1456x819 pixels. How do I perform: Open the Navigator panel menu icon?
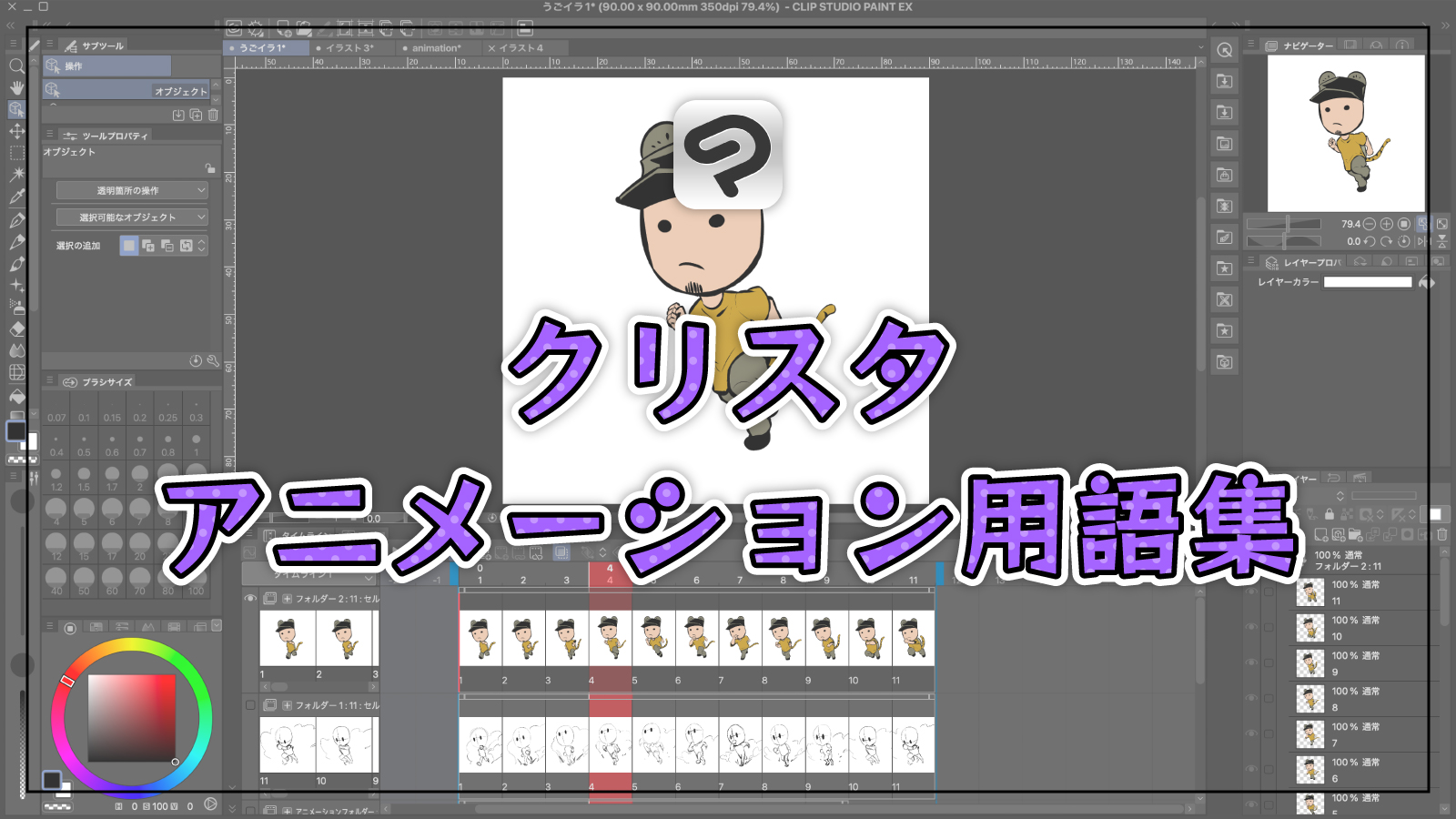coord(1251,44)
